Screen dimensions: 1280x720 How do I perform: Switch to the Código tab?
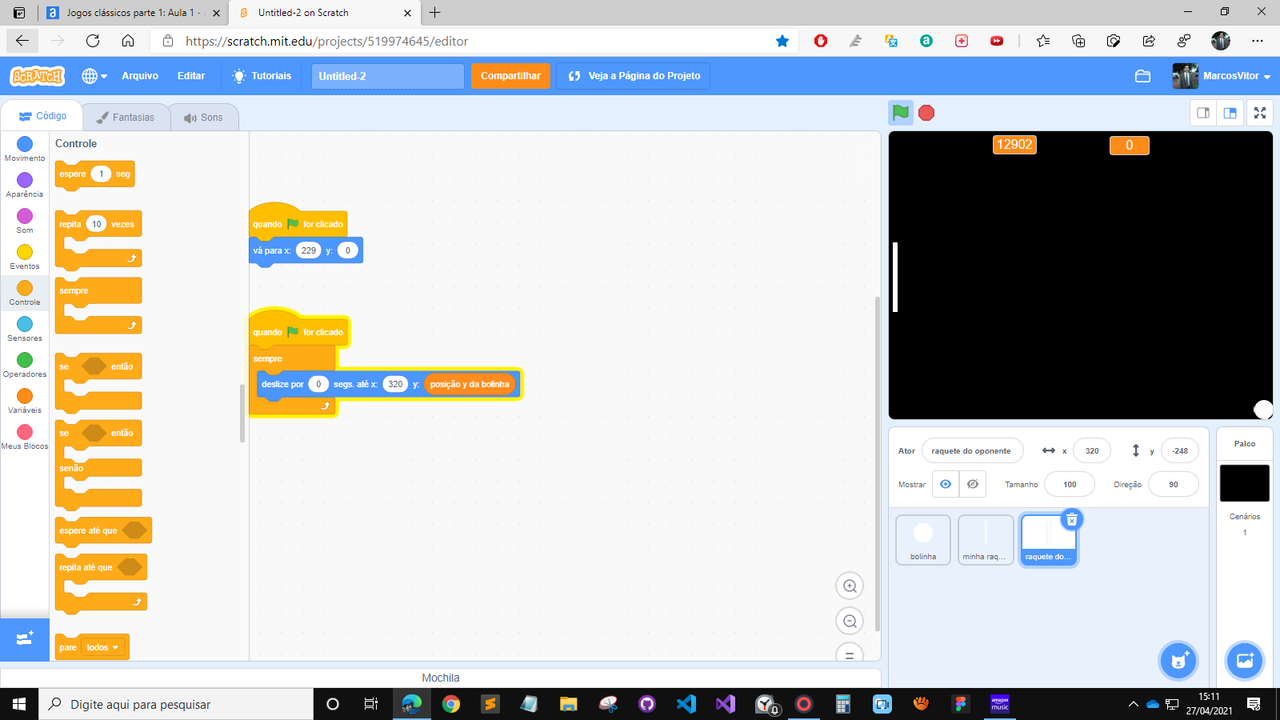coord(42,116)
